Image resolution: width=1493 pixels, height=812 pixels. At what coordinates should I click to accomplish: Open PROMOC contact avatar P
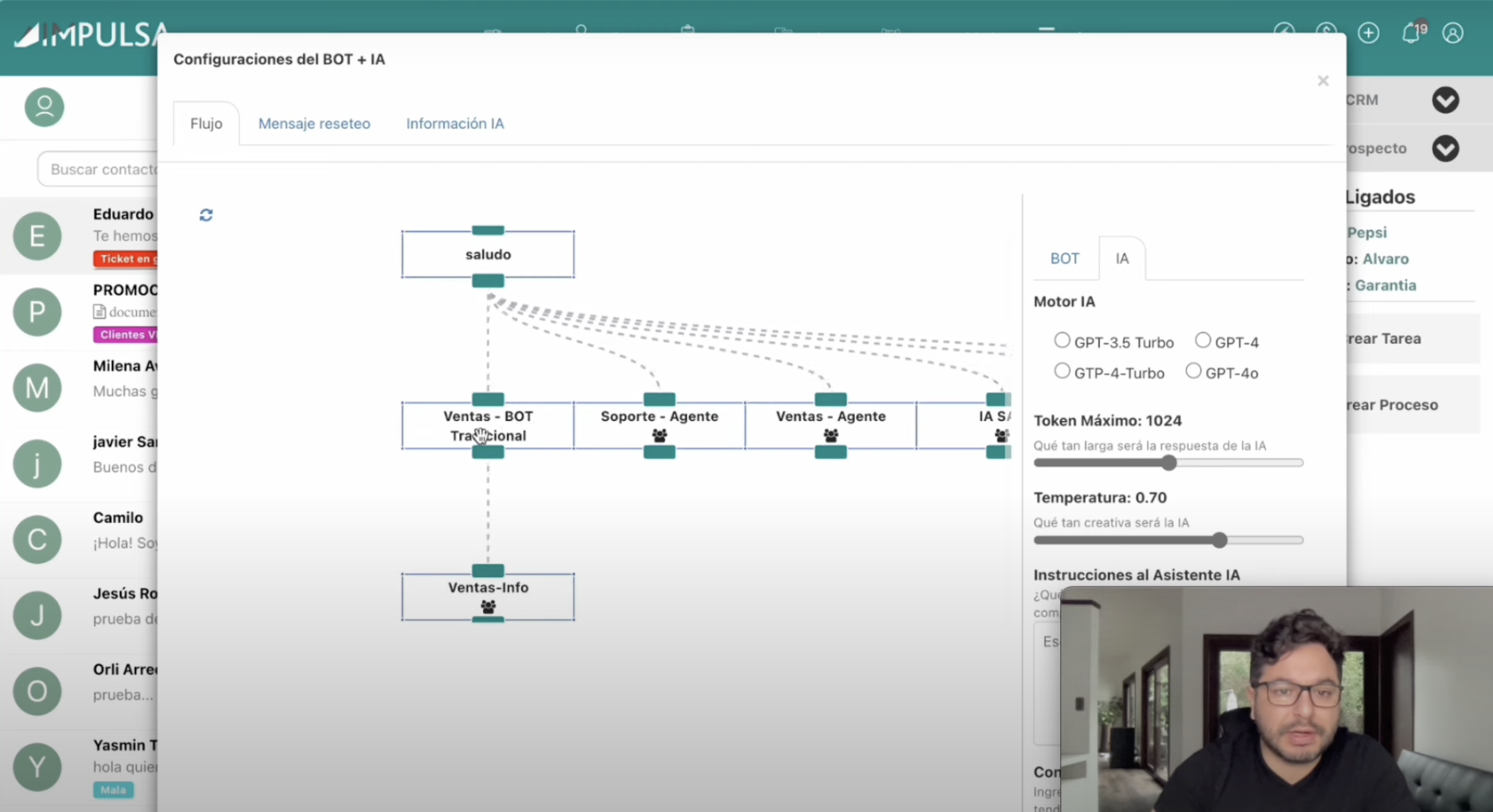pos(37,312)
